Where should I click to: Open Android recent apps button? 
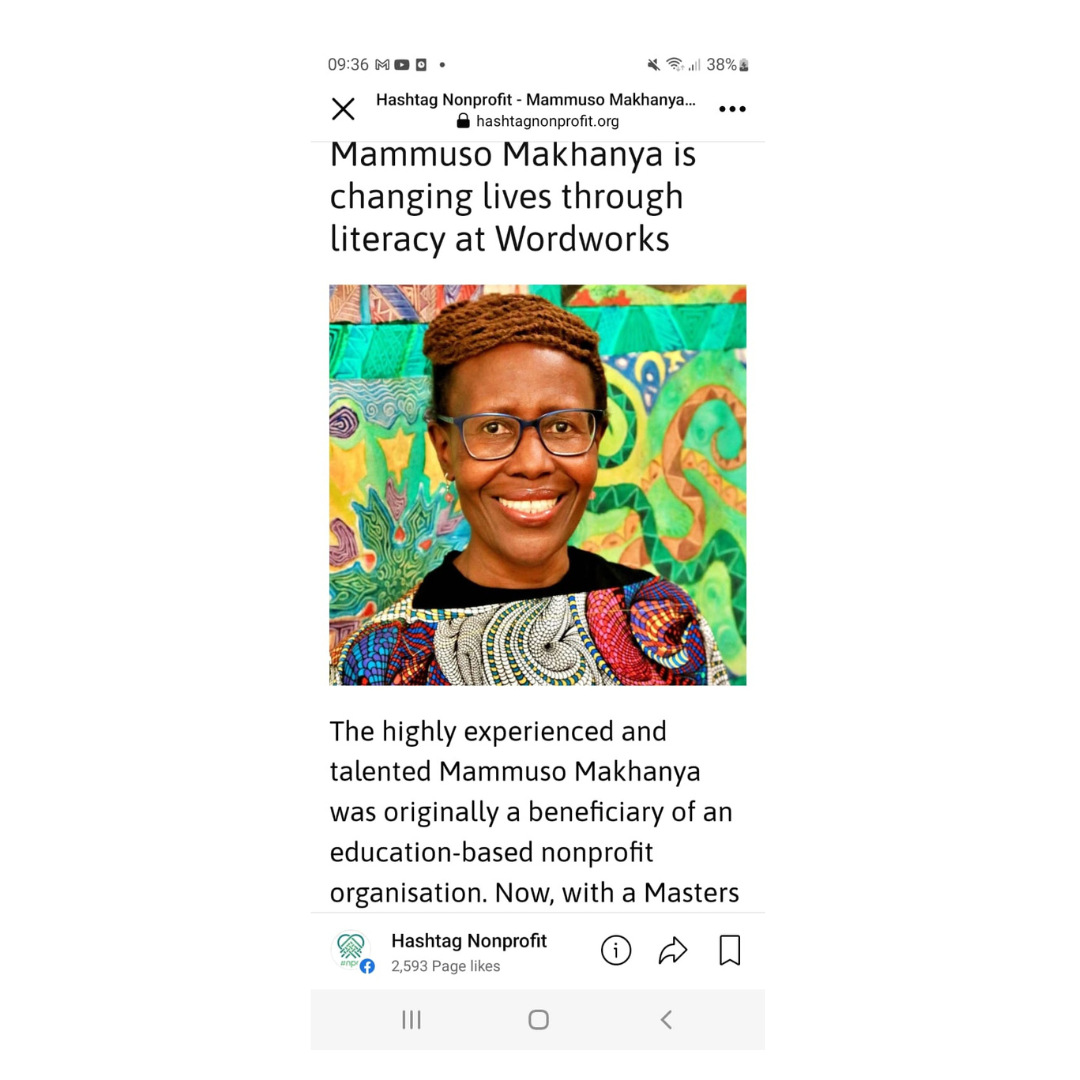411,1019
